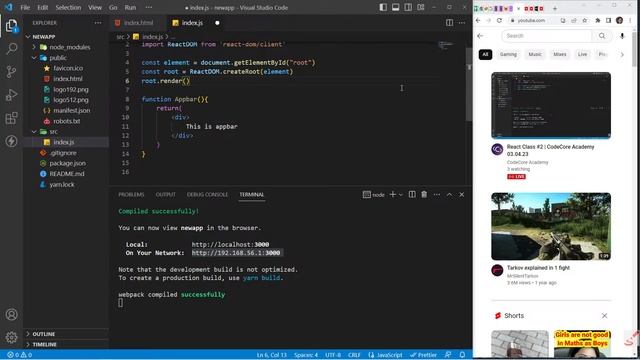The width and height of the screenshot is (640, 360).
Task: Open the new terminal launch profile dropdown
Action: [401, 195]
